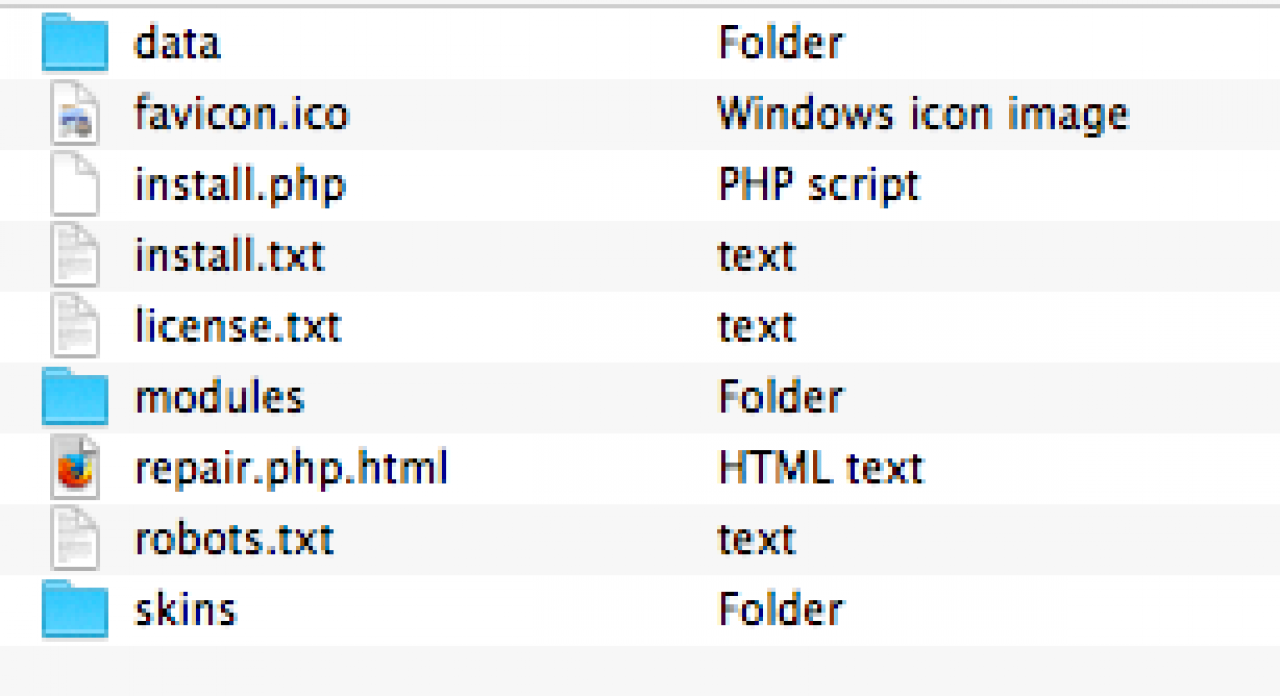Select the robots.txt document icon
Image resolution: width=1280 pixels, height=696 pixels.
click(75, 540)
